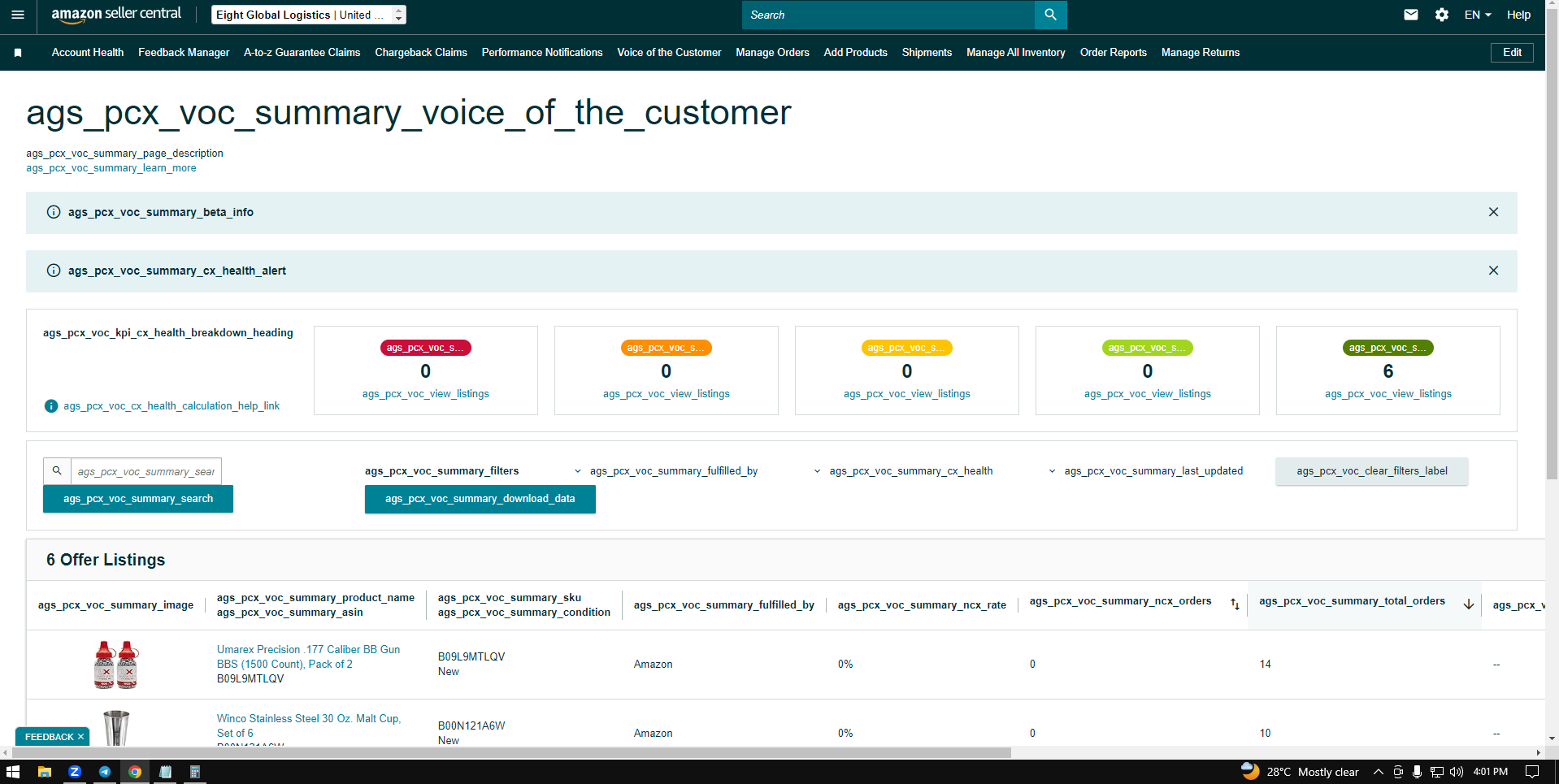Open Order Reports
Viewport: 1559px width, 784px height.
tap(1114, 53)
